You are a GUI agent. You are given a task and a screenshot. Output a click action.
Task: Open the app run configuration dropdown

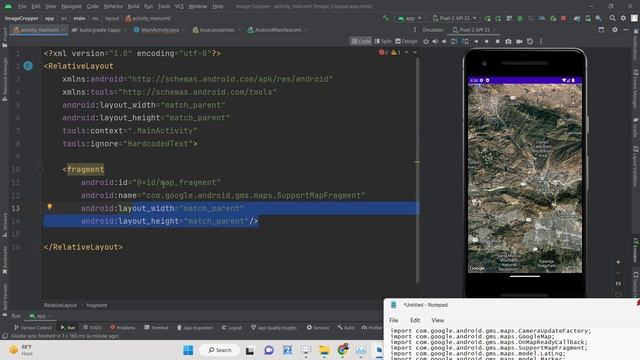point(409,18)
